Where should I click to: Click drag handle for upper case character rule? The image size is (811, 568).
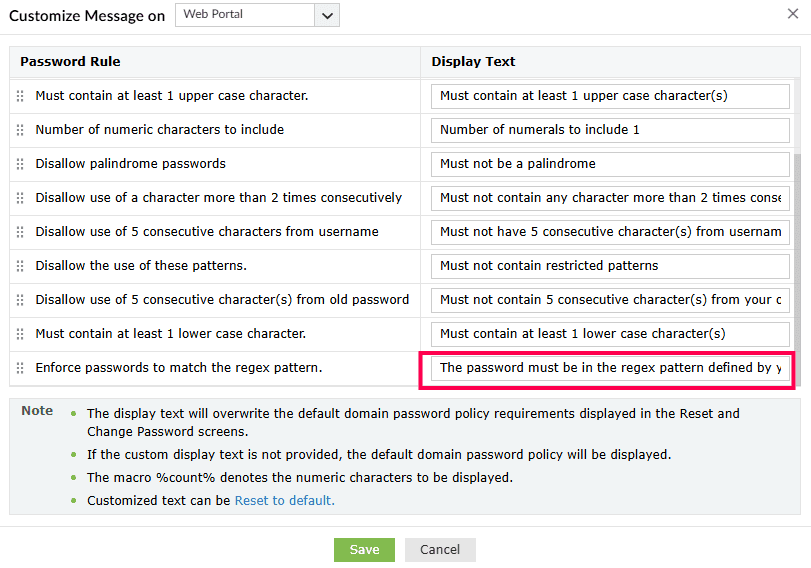20,96
